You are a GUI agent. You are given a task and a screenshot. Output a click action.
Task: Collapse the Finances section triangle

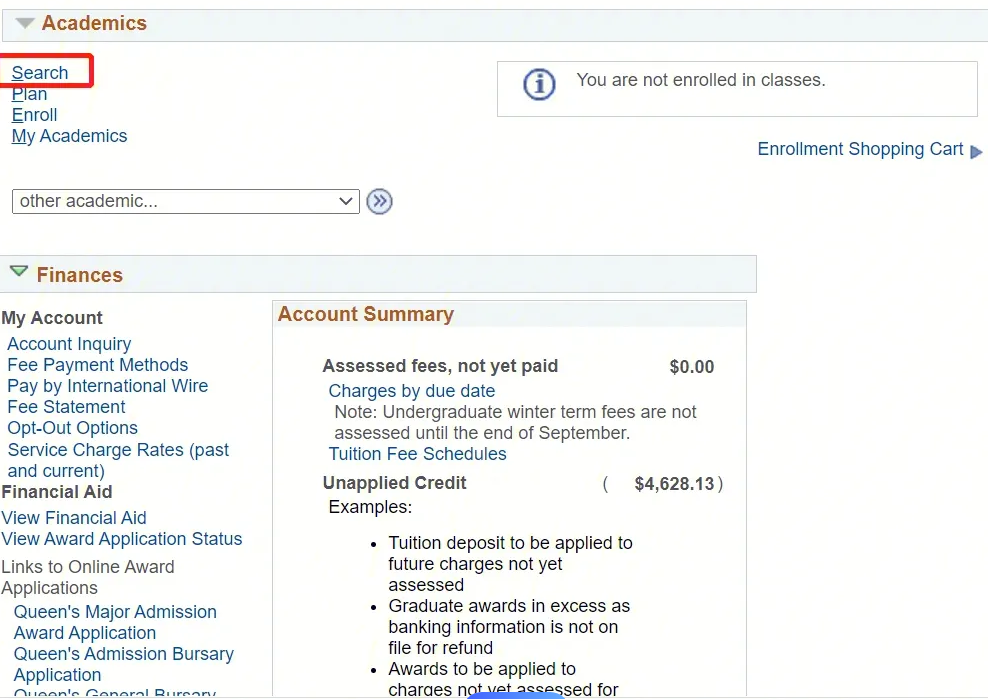[x=19, y=272]
